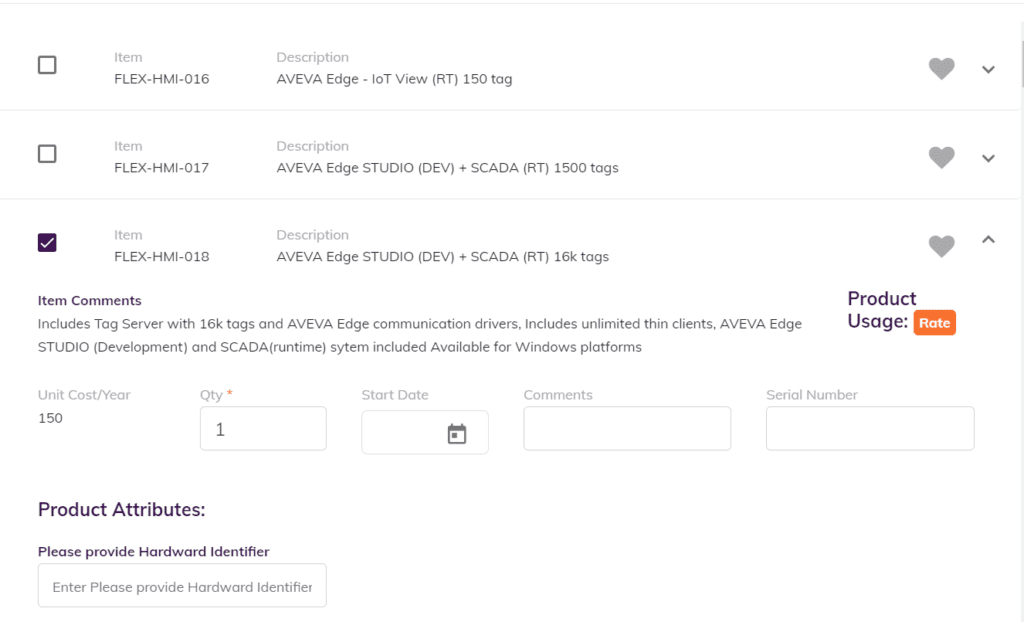Viewport: 1024px width, 622px height.
Task: Click the SCADA (RT) 1500 tags description
Action: 447,168
